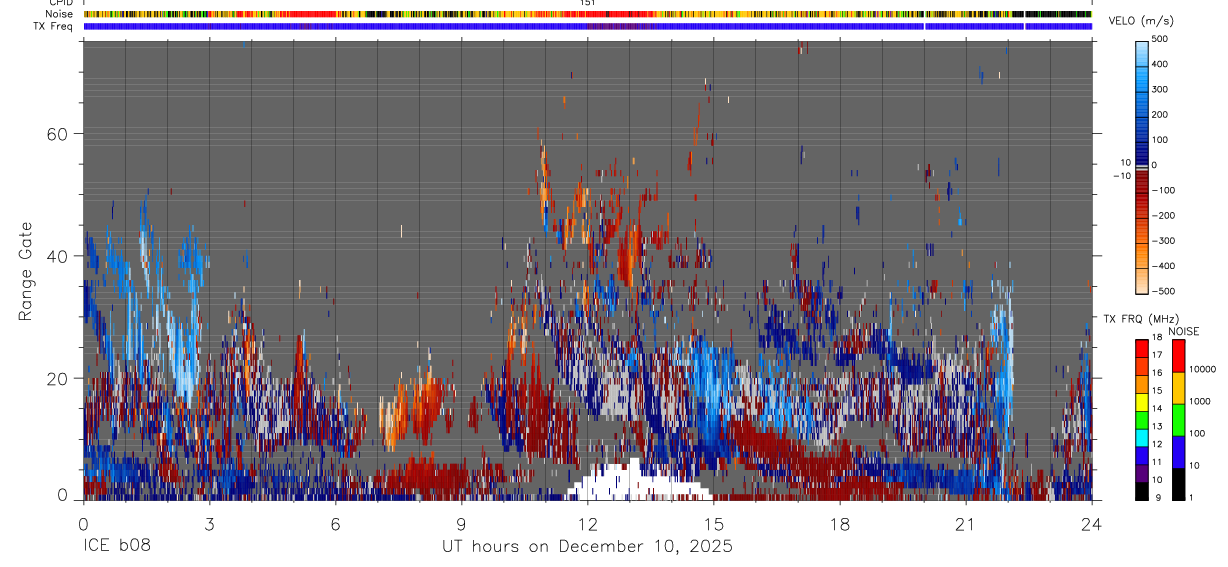Click the 12 tick on the UT hours axis
1228x567 pixels.
coord(588,524)
